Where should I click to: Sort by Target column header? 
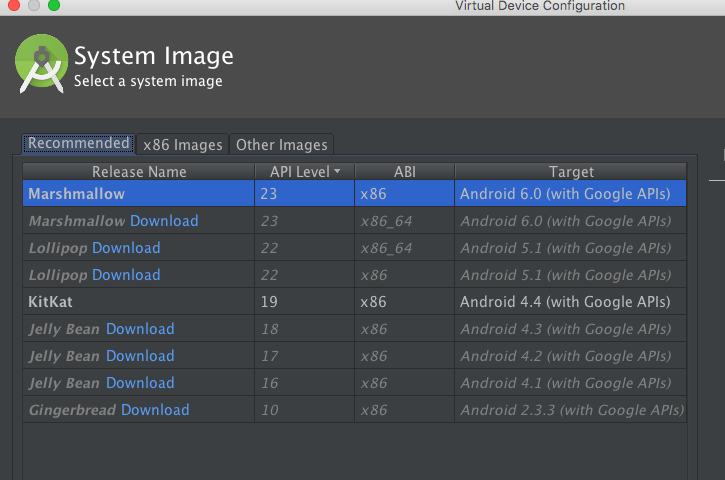tap(571, 172)
